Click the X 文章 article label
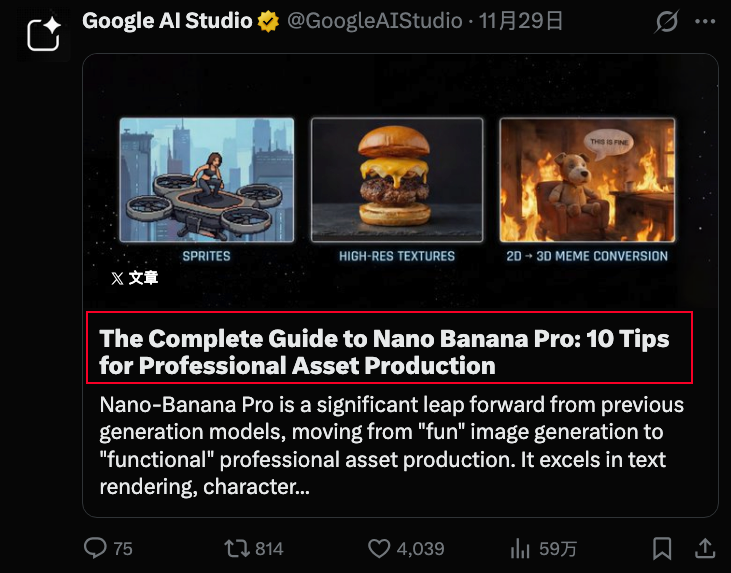 pyautogui.click(x=134, y=278)
